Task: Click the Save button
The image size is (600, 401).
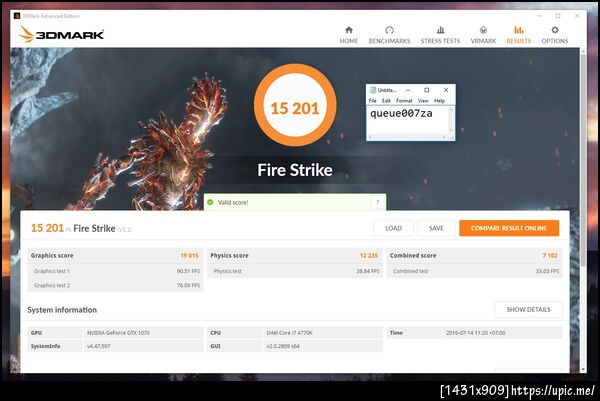Action: [436, 228]
